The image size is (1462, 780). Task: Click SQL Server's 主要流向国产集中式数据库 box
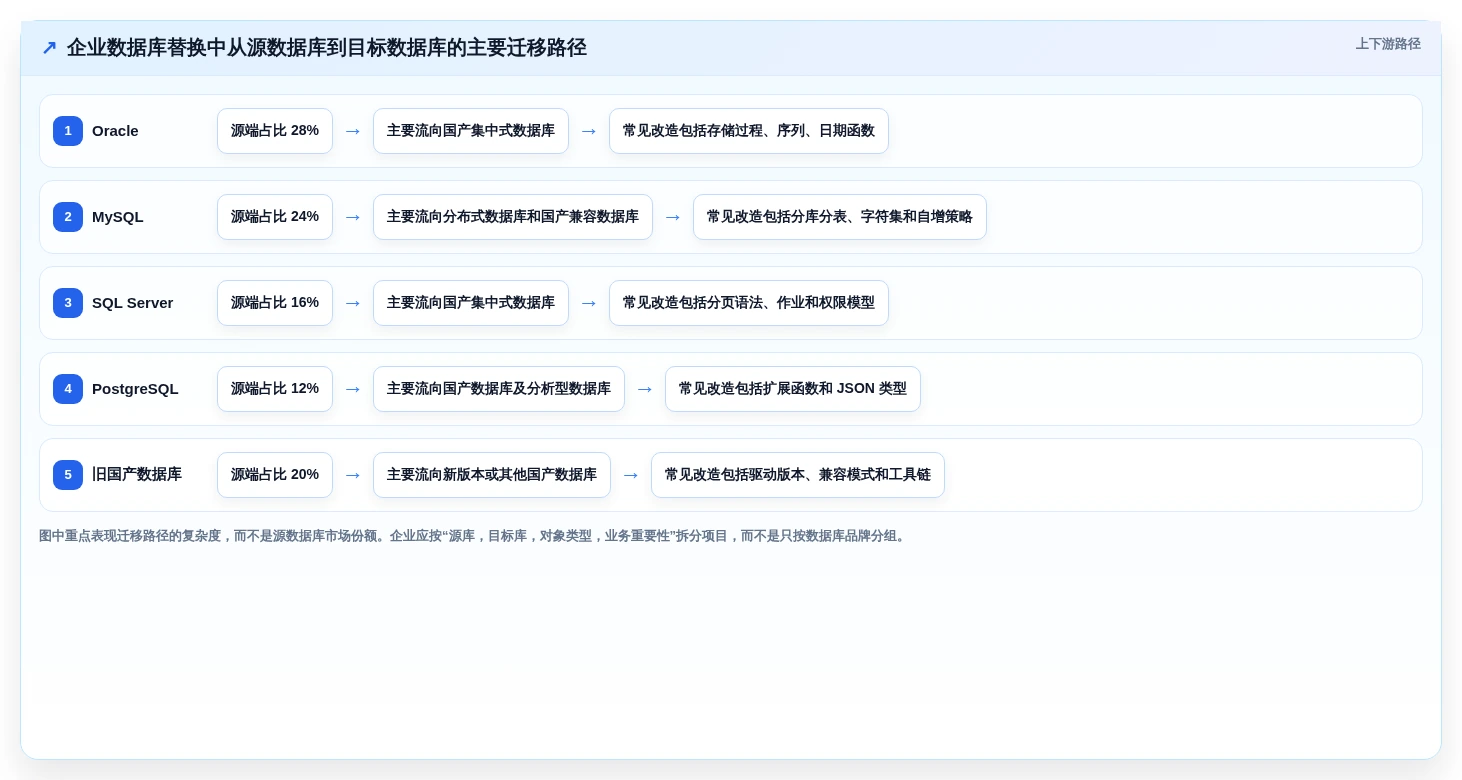471,303
